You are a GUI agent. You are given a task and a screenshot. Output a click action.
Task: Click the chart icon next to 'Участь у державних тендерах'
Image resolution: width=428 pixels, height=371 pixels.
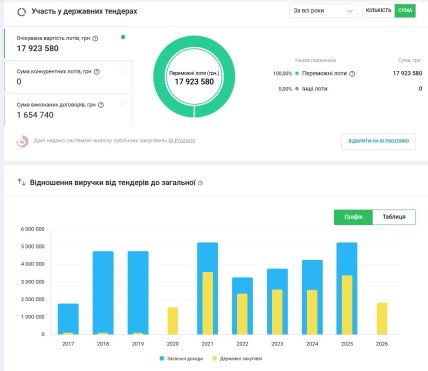[x=21, y=12]
